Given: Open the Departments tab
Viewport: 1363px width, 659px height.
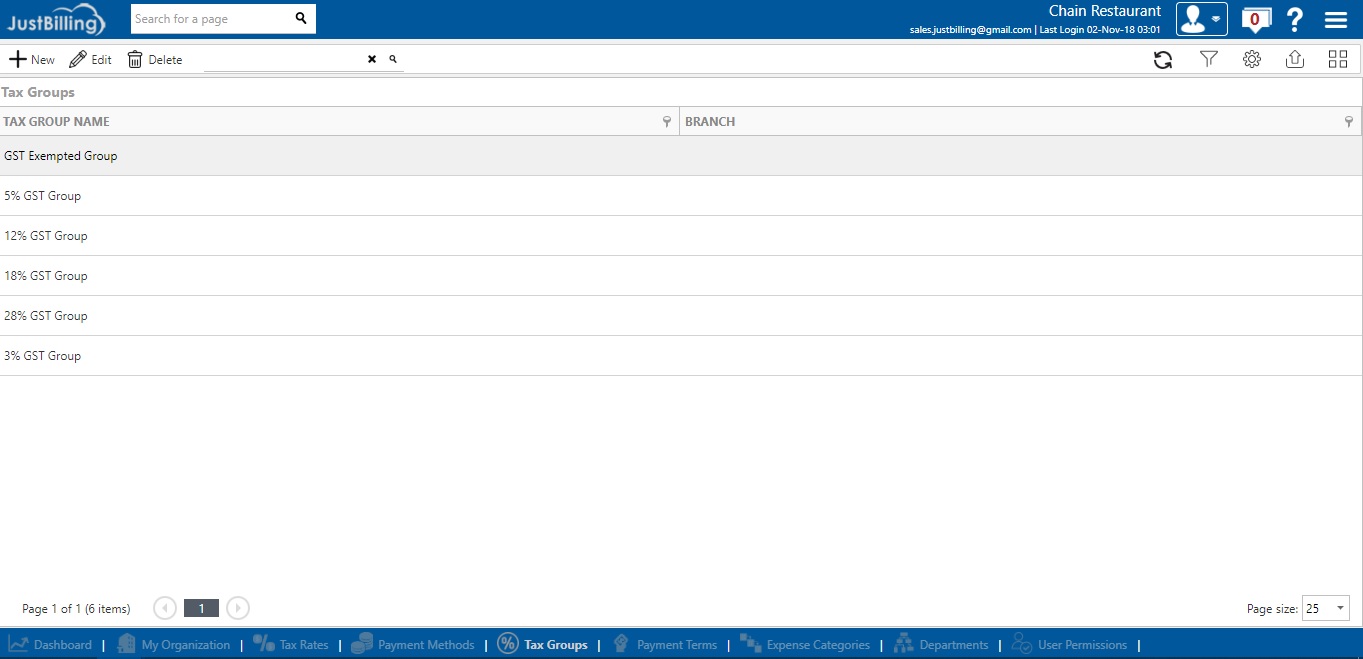Looking at the screenshot, I should point(941,645).
